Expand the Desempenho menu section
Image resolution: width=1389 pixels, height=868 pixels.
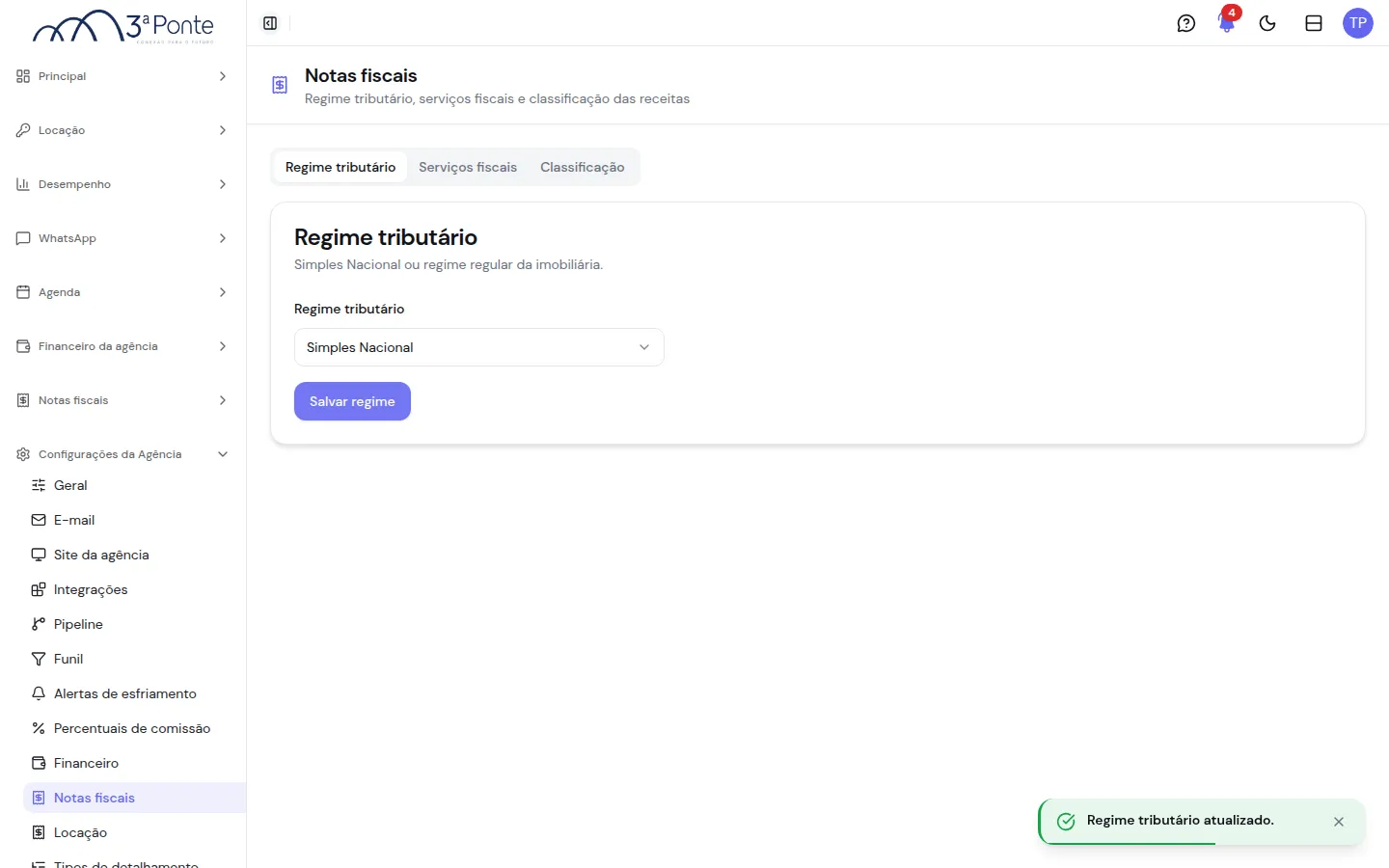point(123,184)
